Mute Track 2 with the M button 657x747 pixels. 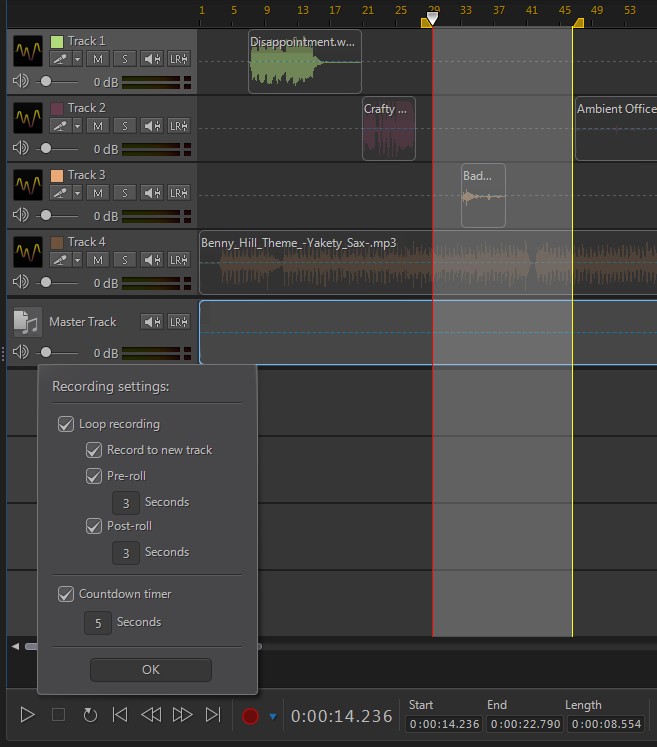tap(97, 126)
